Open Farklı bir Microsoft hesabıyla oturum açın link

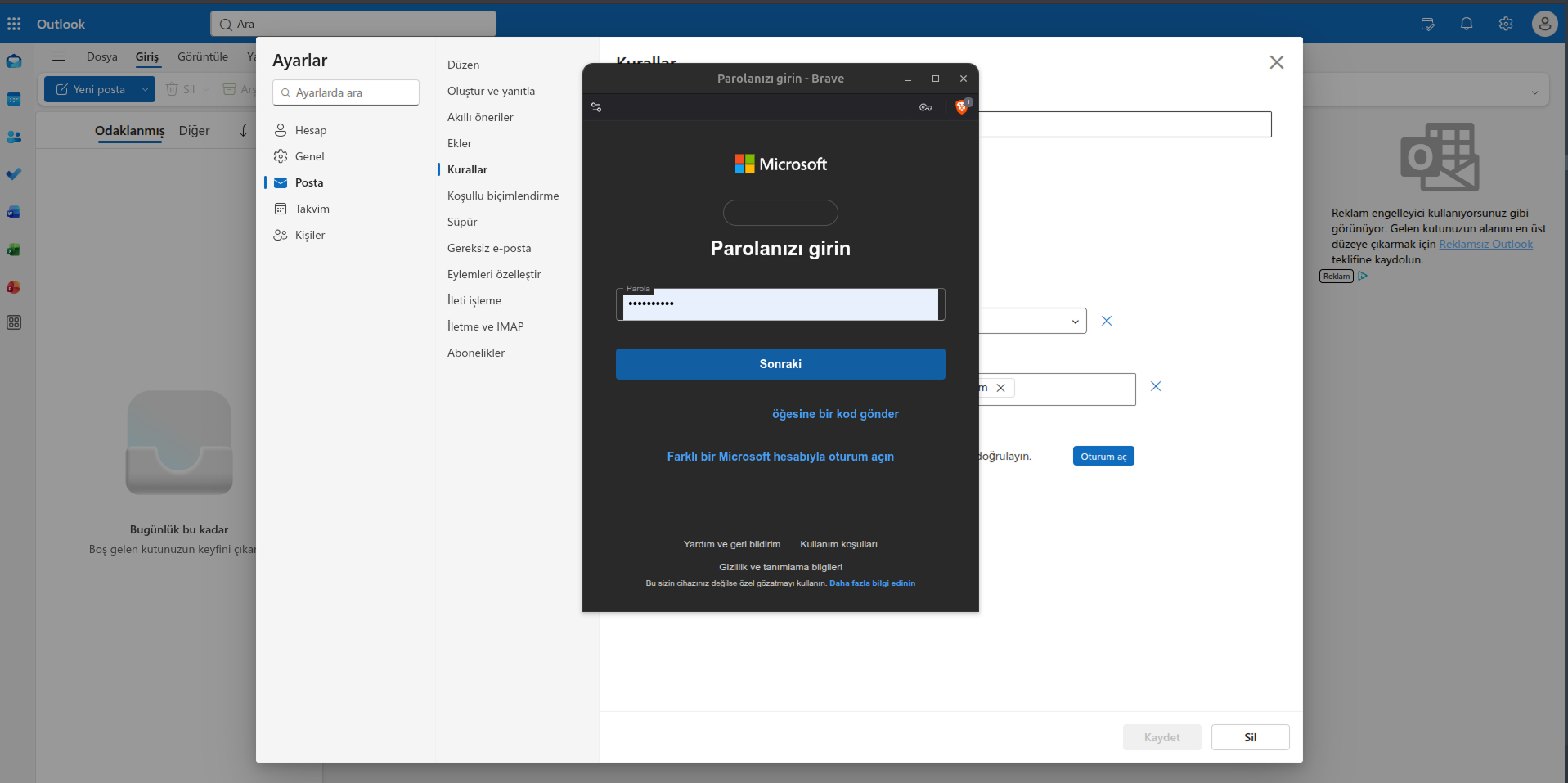tap(780, 457)
